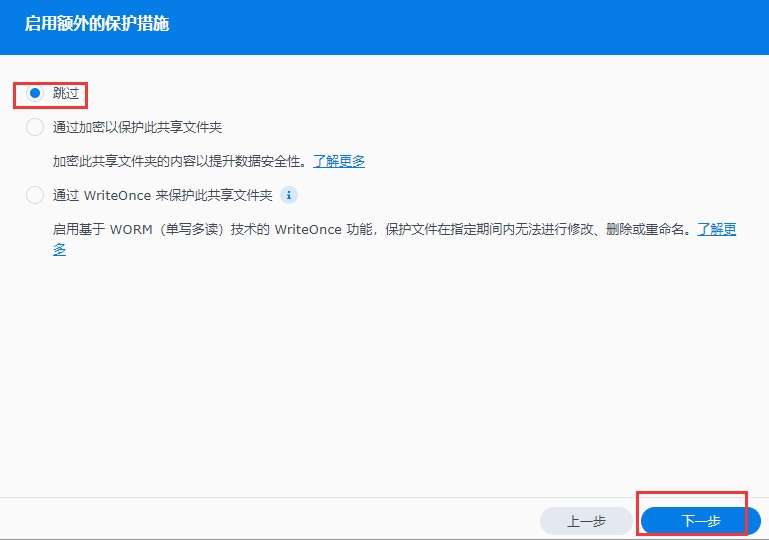Image resolution: width=769 pixels, height=540 pixels.
Task: Open "了解更多" link for folder encryption
Action: [339, 161]
